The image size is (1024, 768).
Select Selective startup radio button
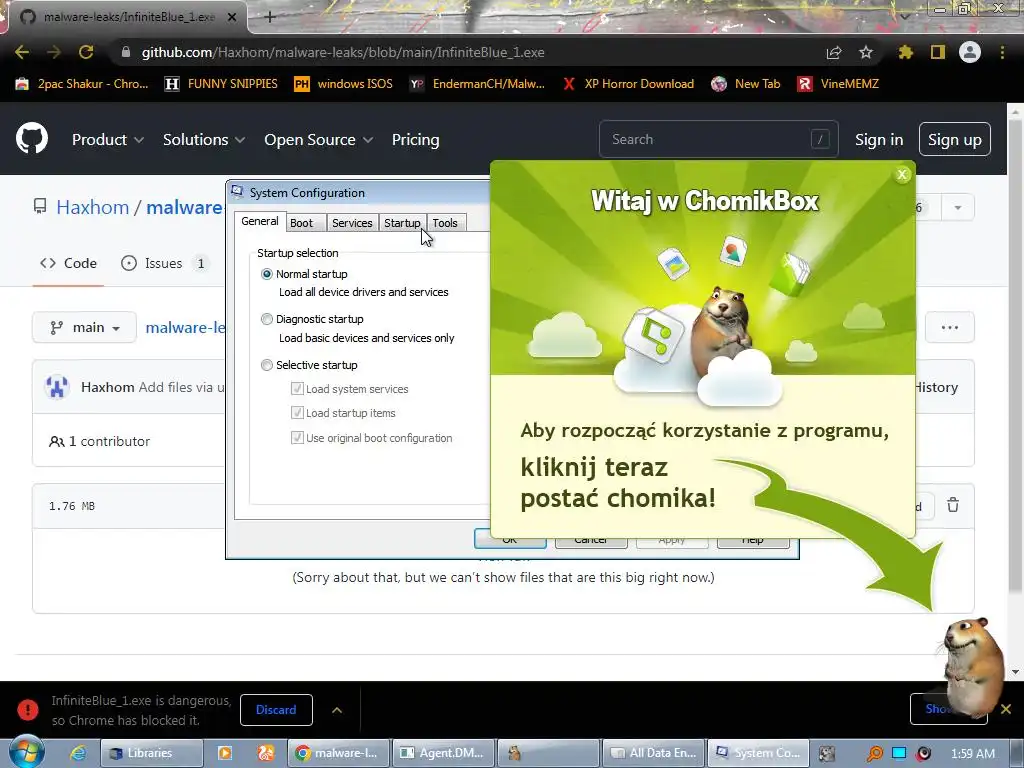266,364
